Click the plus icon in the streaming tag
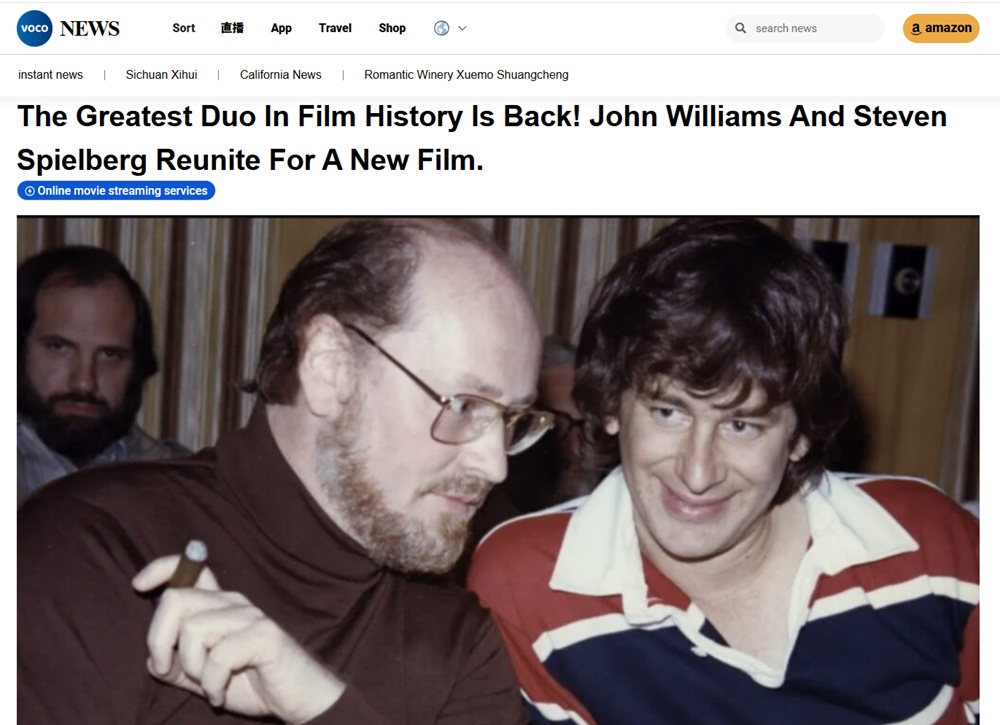The image size is (1000, 725). (x=29, y=191)
